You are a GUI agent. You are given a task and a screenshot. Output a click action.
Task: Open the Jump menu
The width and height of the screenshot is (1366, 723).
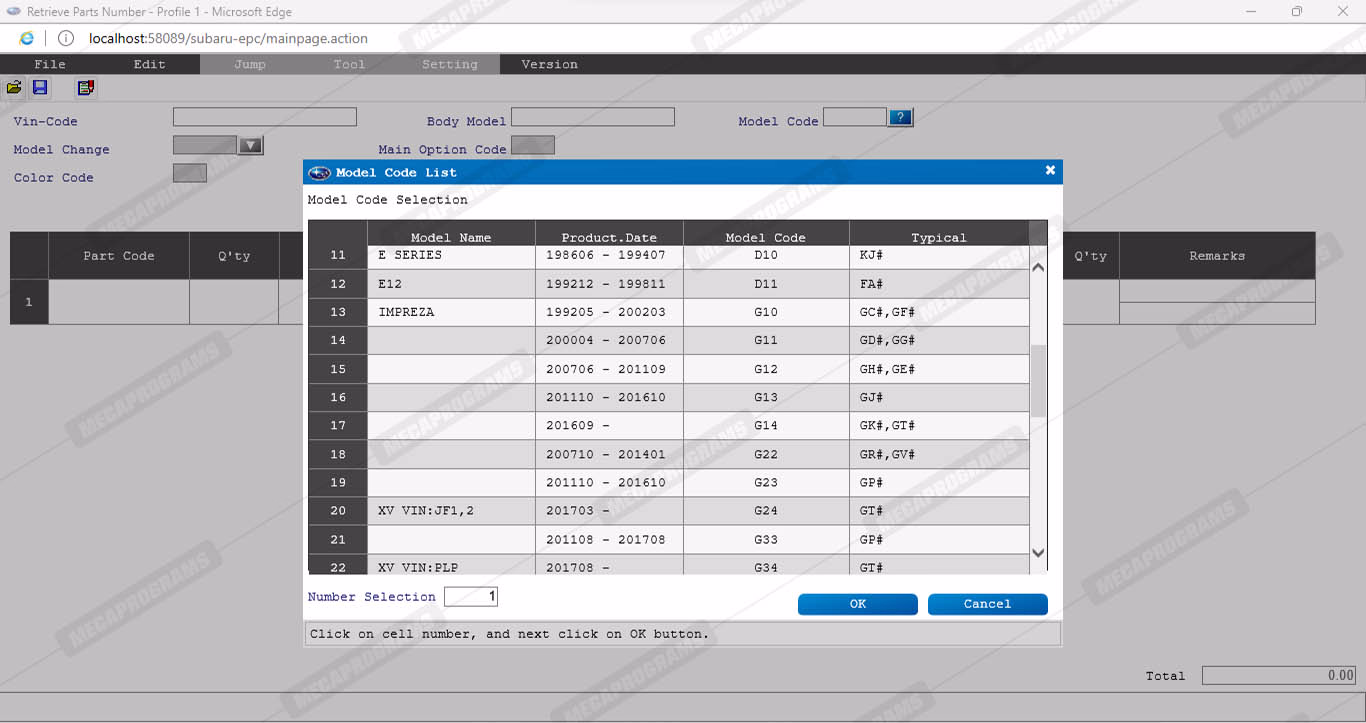click(250, 64)
